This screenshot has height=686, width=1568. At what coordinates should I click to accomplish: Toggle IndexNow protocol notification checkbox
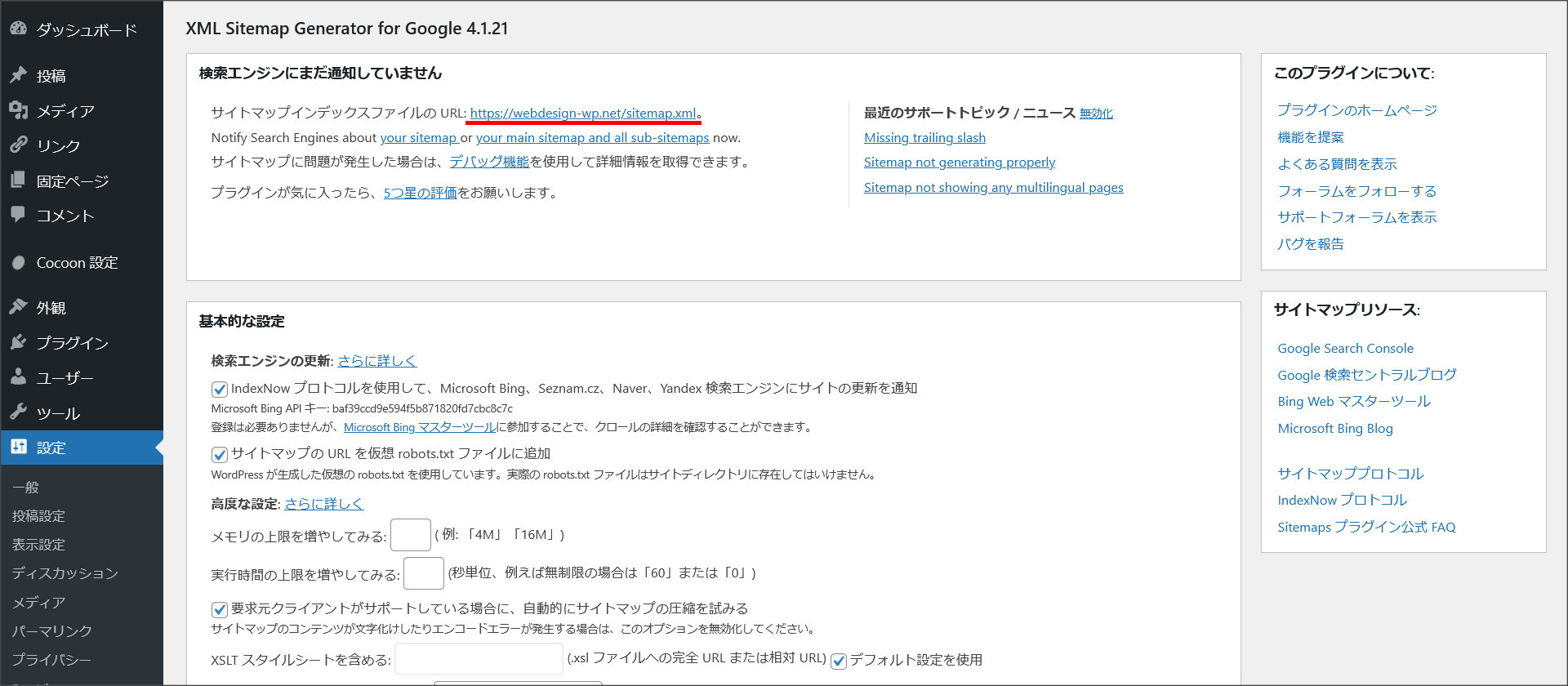point(219,389)
